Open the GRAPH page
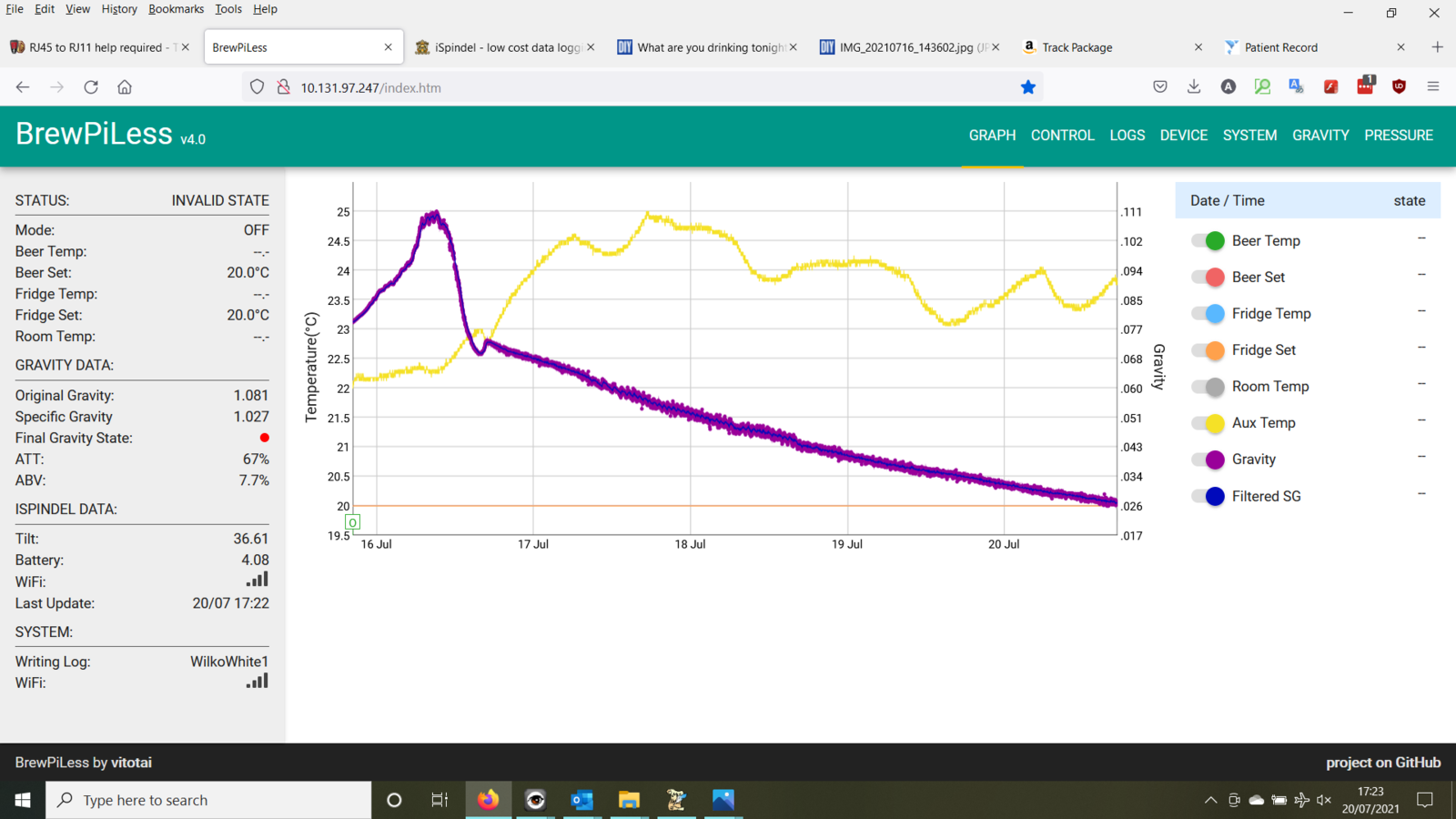1456x819 pixels. 992,136
